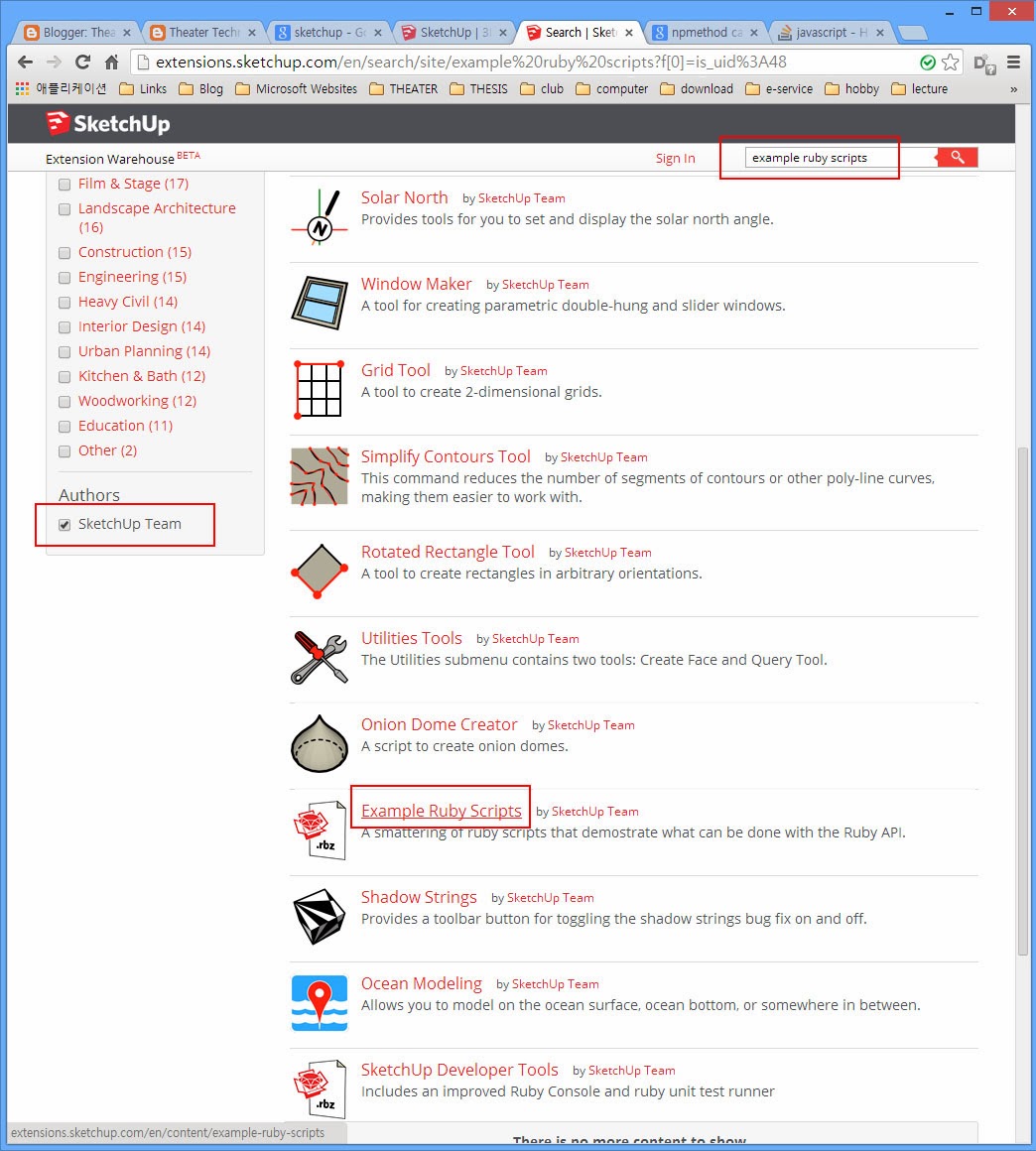Click the Utilities Tools wrench icon

click(x=320, y=658)
